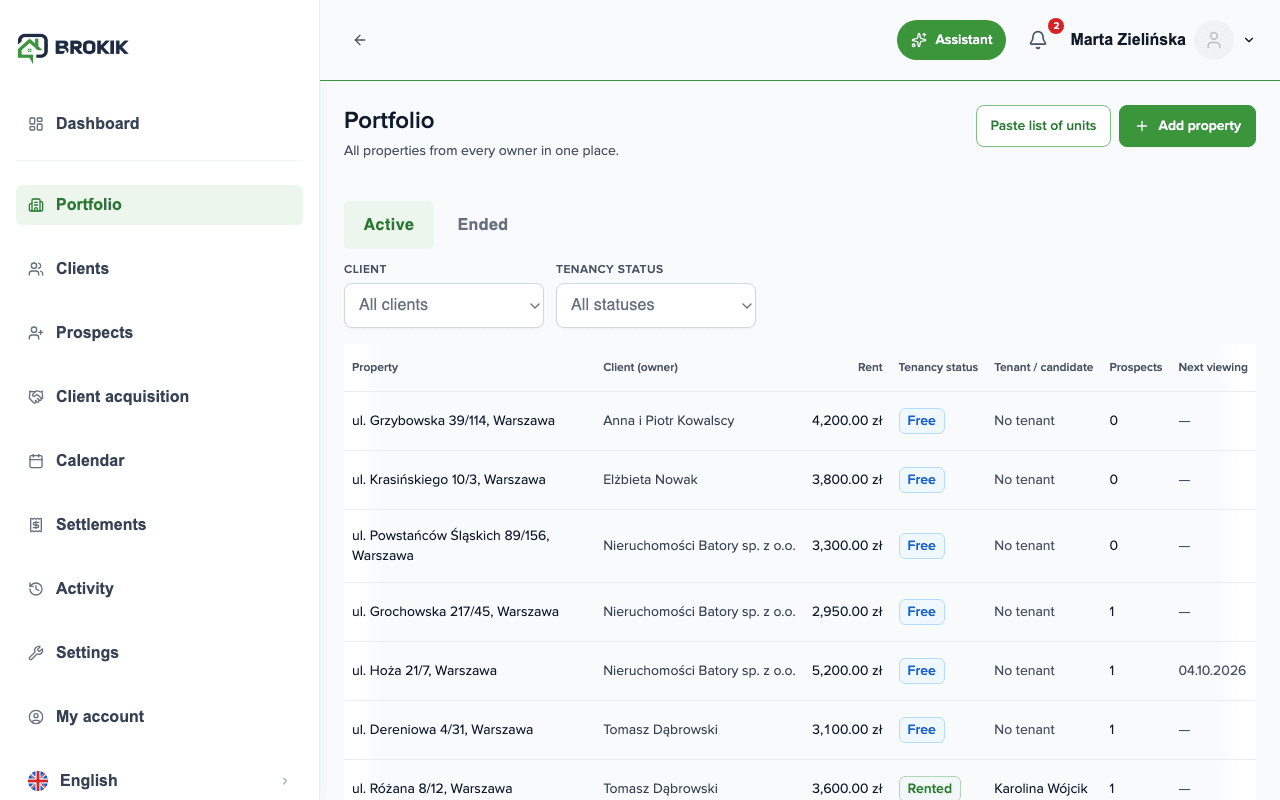Click rent value 5,200.00 zł
The height and width of the screenshot is (800, 1280).
pyautogui.click(x=847, y=671)
